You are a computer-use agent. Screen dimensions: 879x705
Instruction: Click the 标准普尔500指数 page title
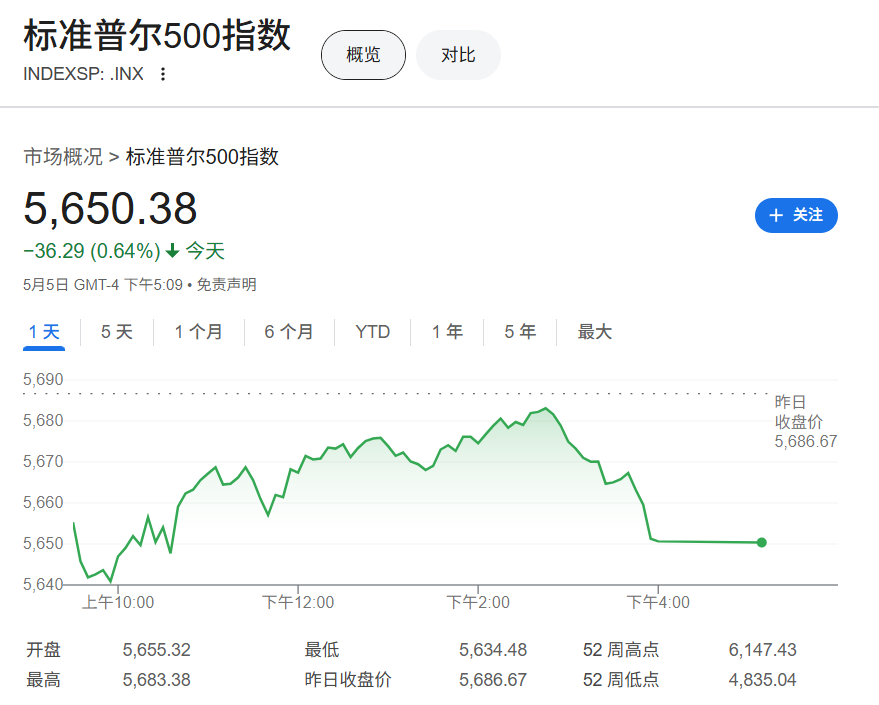coord(157,36)
